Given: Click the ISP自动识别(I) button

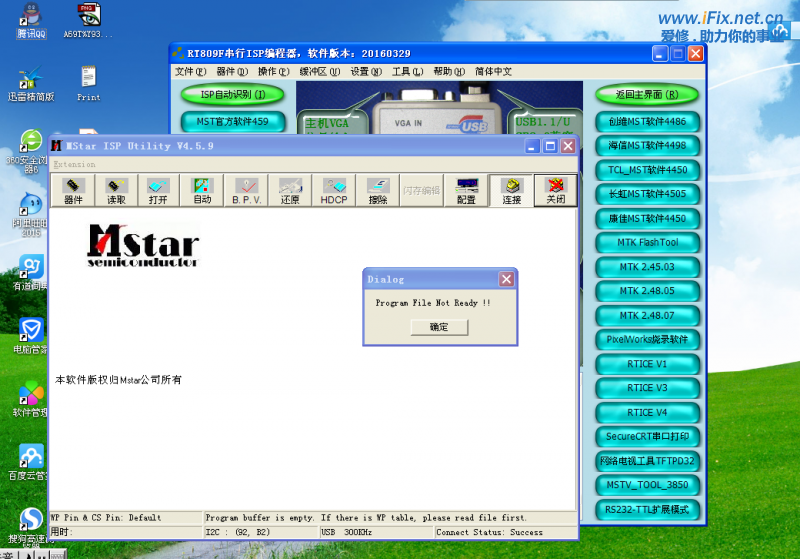Looking at the screenshot, I should point(232,95).
